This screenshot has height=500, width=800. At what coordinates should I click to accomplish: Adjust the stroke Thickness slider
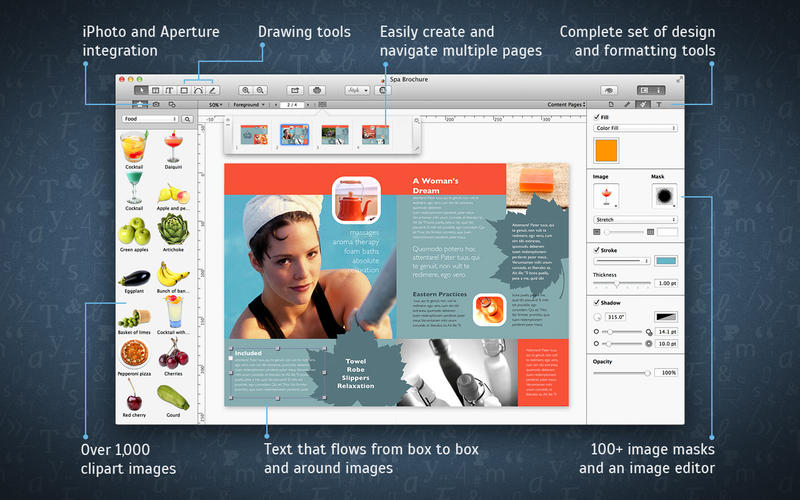[x=622, y=283]
